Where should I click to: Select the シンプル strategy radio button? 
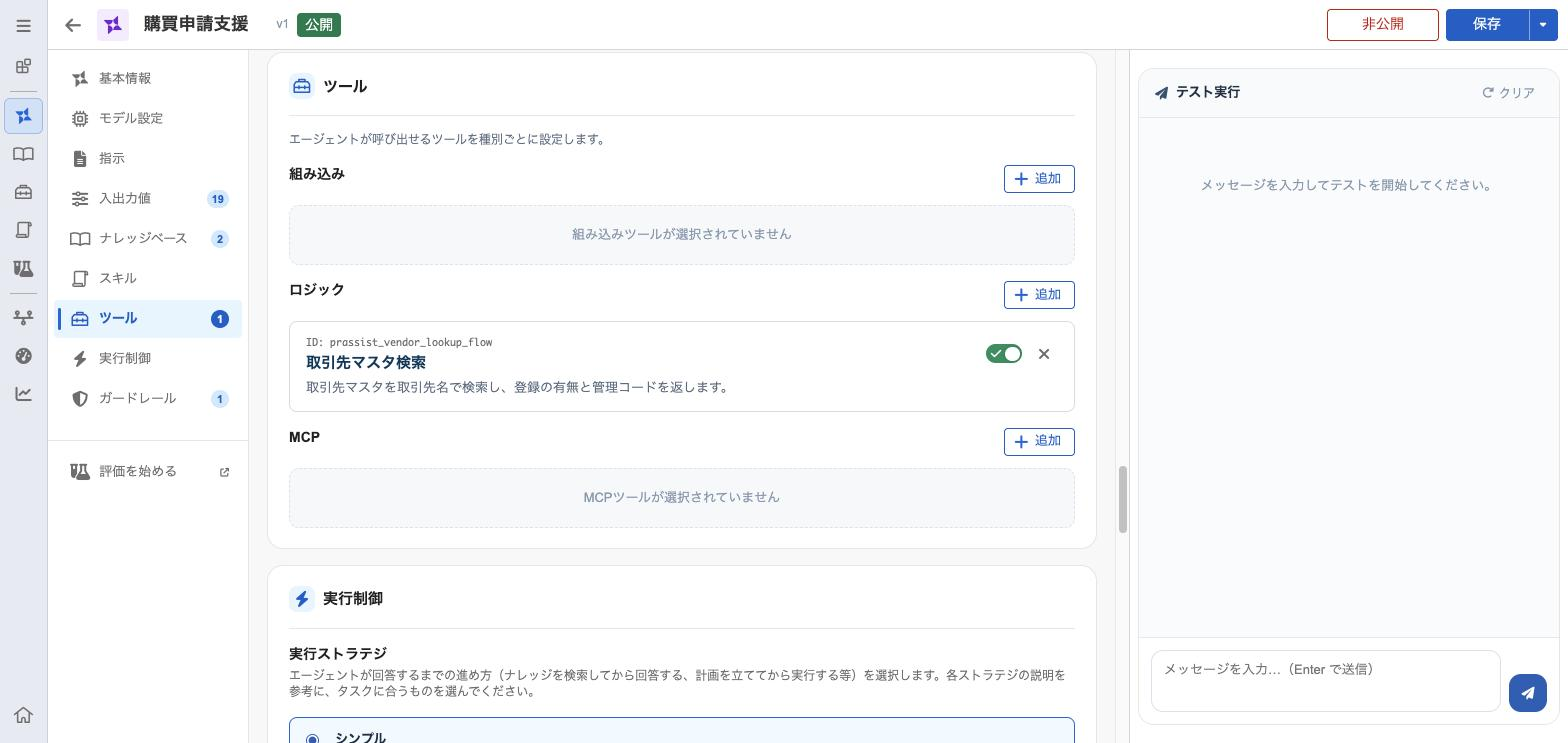pyautogui.click(x=312, y=739)
